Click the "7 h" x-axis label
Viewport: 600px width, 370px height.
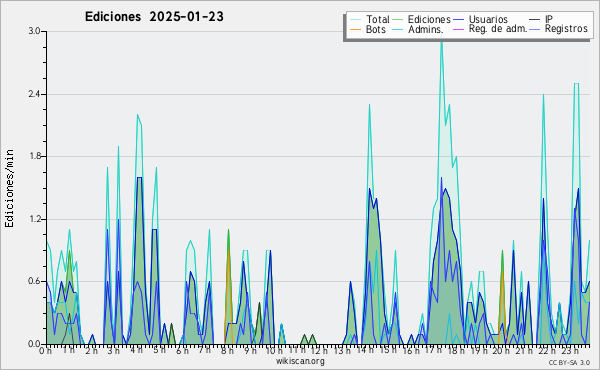(x=204, y=350)
